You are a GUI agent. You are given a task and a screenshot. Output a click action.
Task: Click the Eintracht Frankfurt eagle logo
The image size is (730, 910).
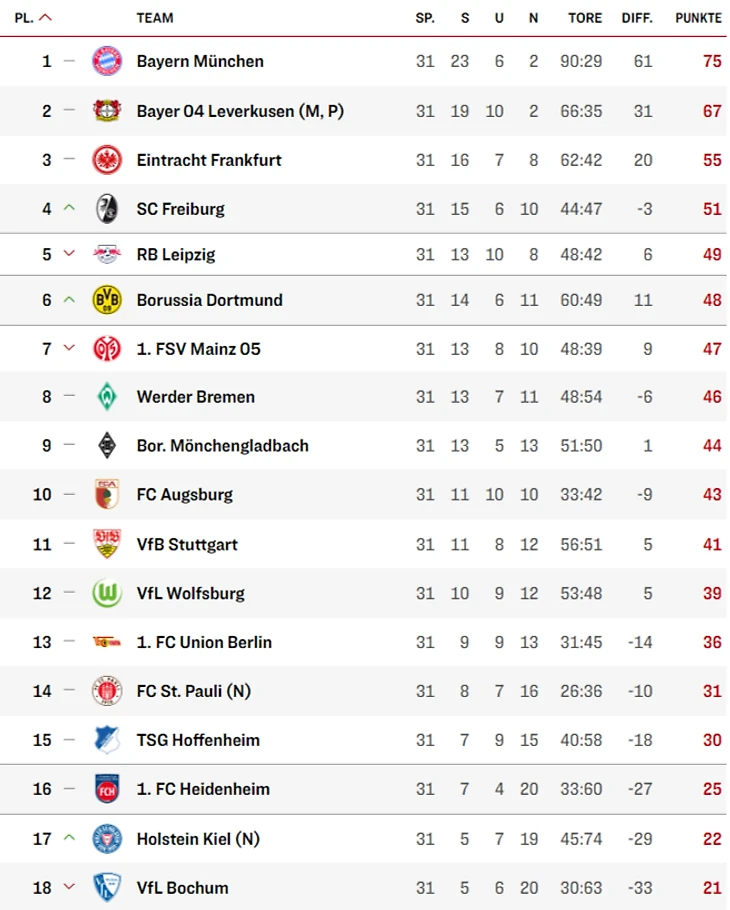[107, 160]
